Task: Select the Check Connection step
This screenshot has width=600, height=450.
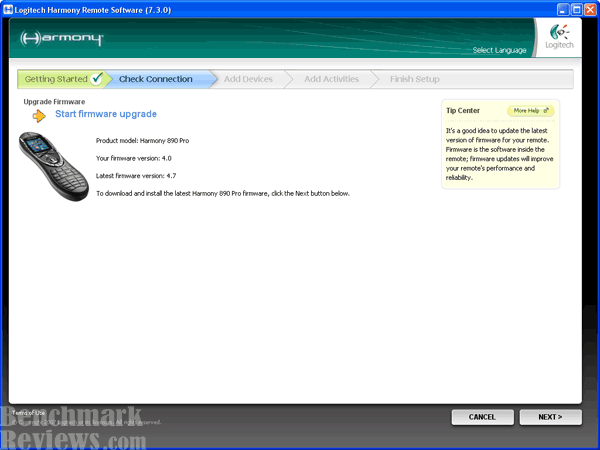Action: [x=155, y=79]
